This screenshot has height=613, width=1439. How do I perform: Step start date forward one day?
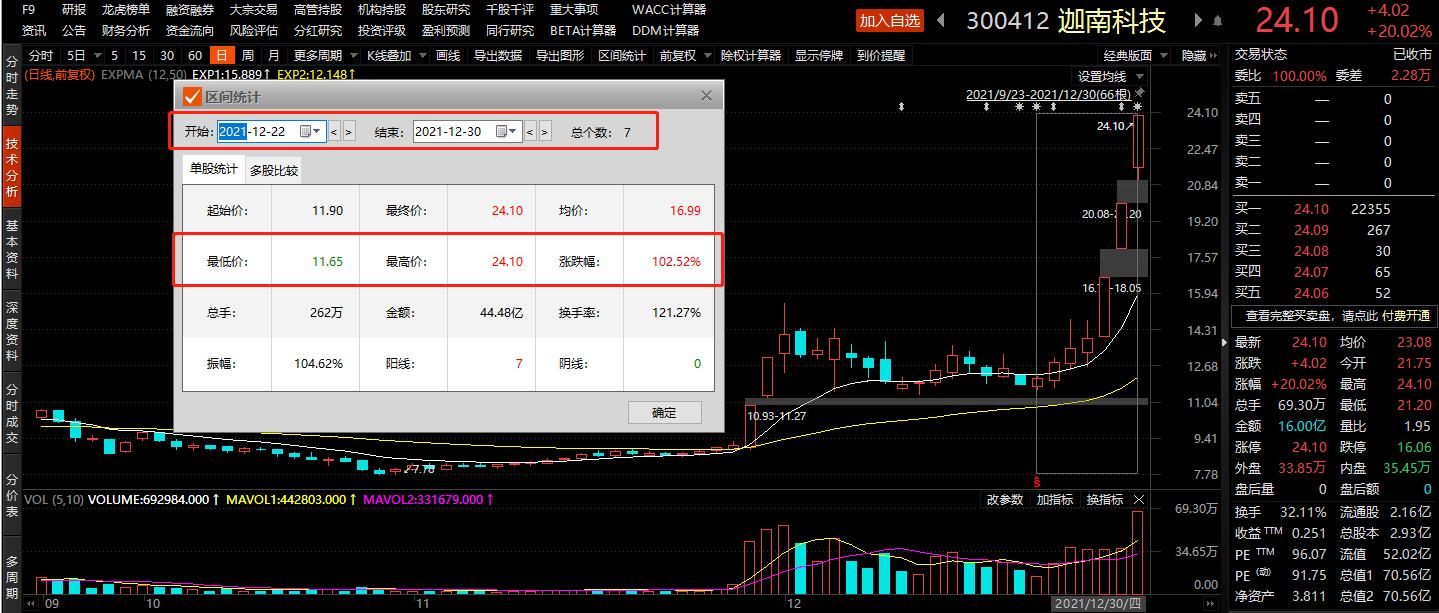[349, 131]
